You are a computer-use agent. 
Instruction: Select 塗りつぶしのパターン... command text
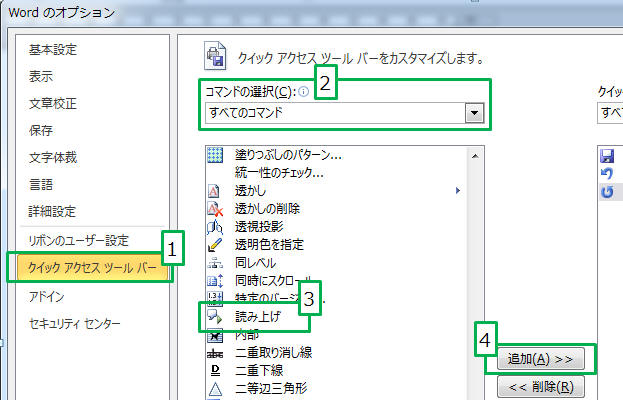coord(288,155)
